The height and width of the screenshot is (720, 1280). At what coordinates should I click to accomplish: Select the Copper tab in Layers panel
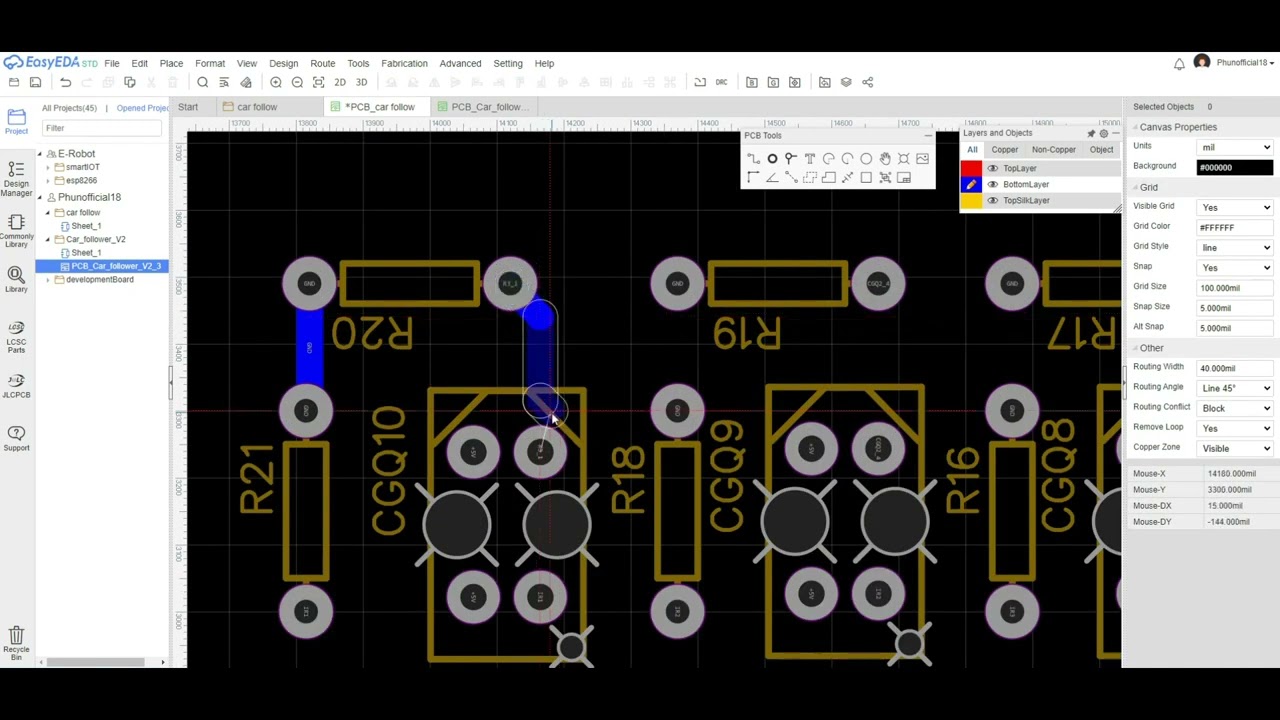1004,150
